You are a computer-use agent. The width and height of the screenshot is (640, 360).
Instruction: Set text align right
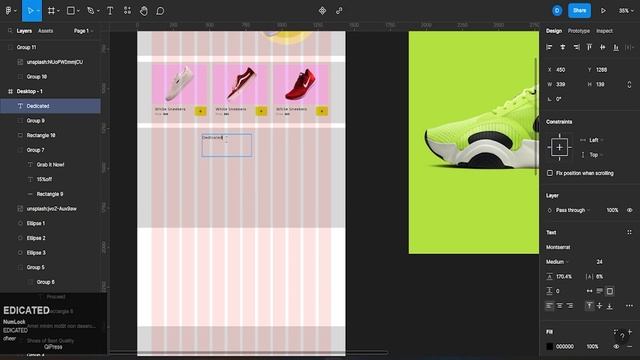pos(570,306)
